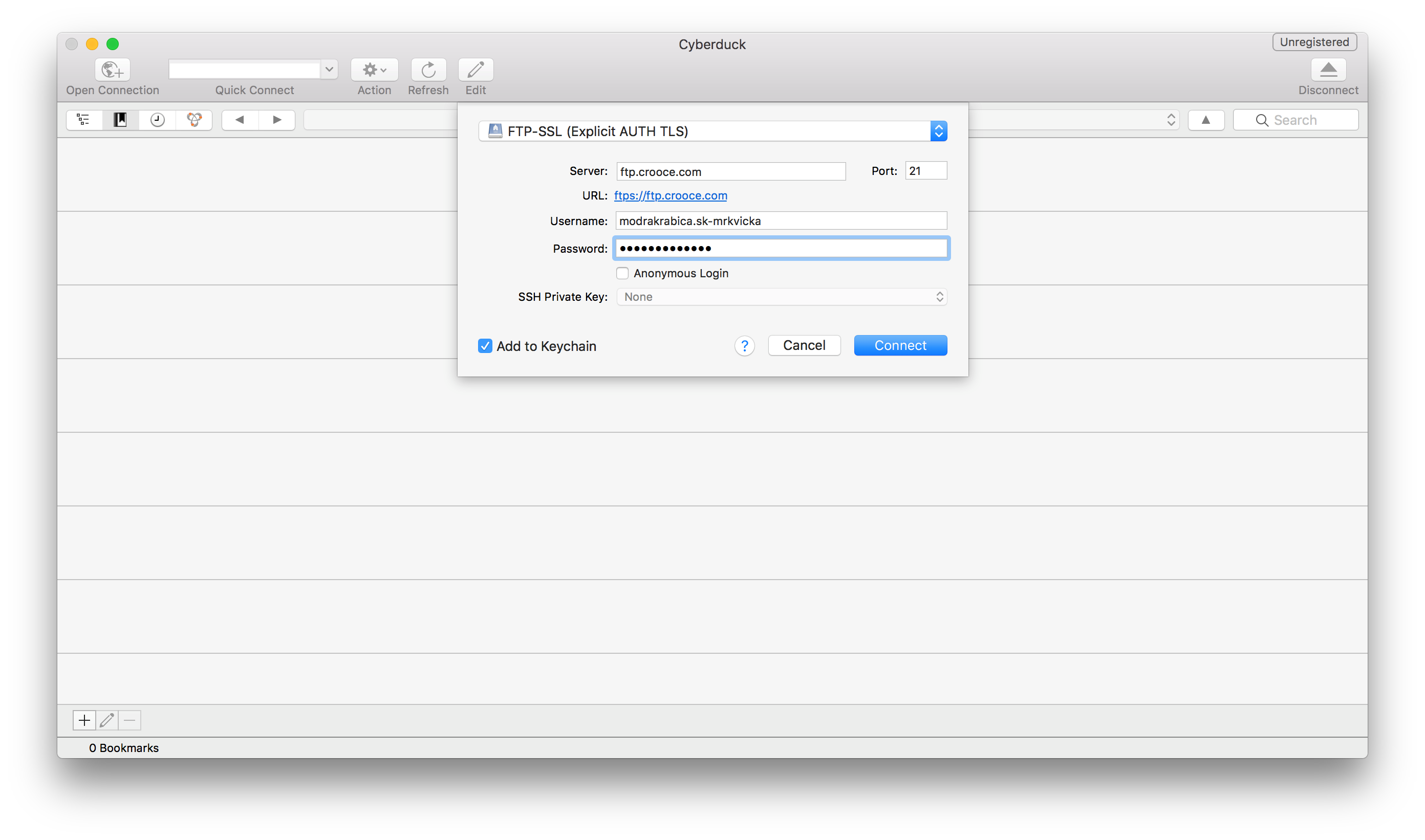Click the help question mark button

click(744, 346)
